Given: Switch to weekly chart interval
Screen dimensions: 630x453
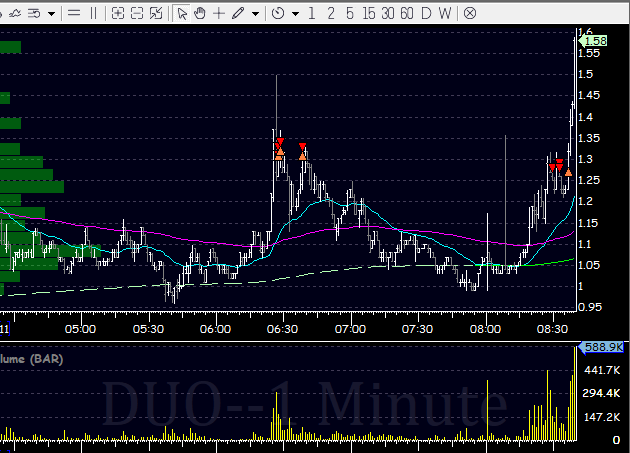Looking at the screenshot, I should [445, 13].
